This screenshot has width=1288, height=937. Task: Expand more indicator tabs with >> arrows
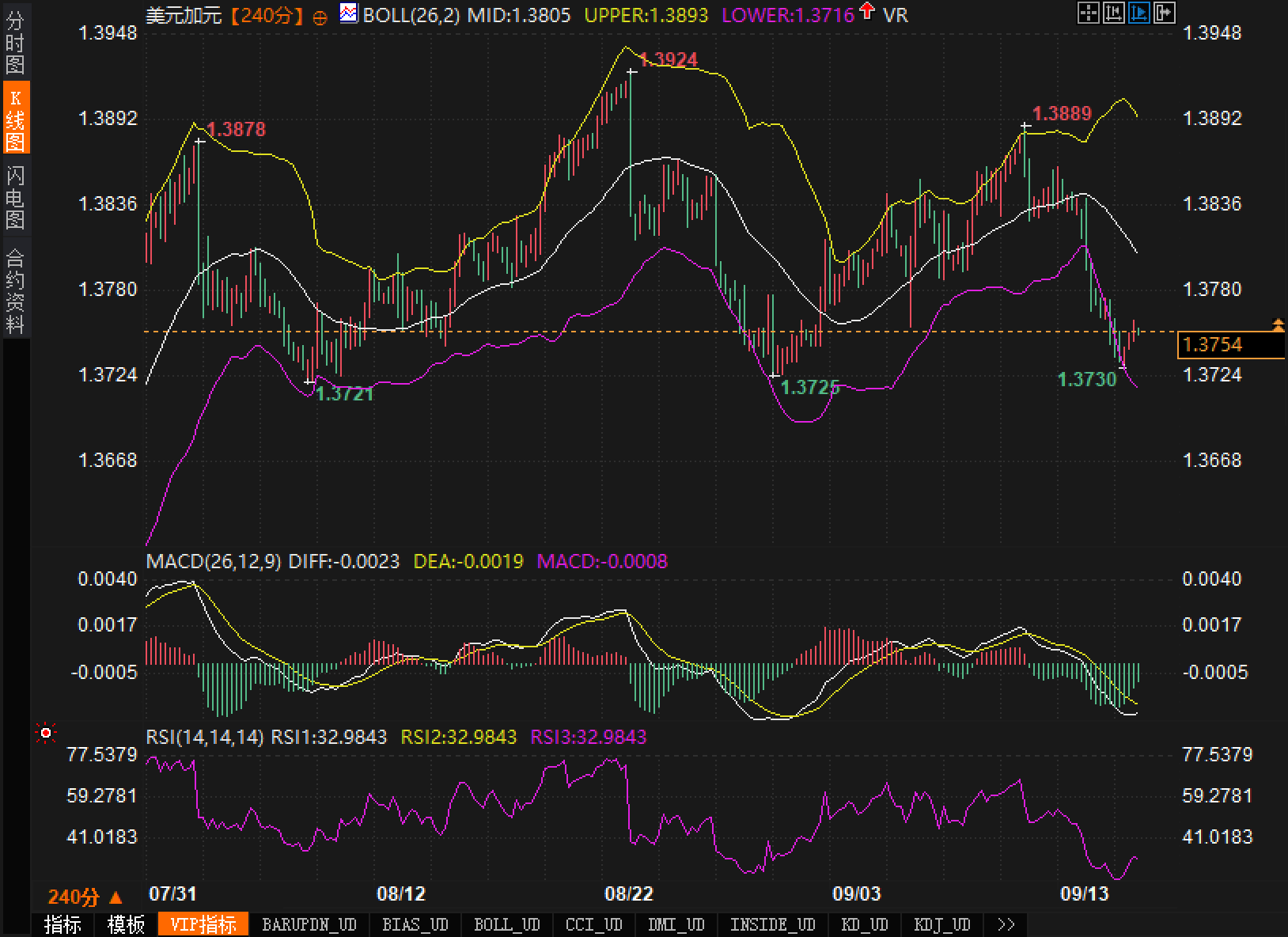point(1006,924)
